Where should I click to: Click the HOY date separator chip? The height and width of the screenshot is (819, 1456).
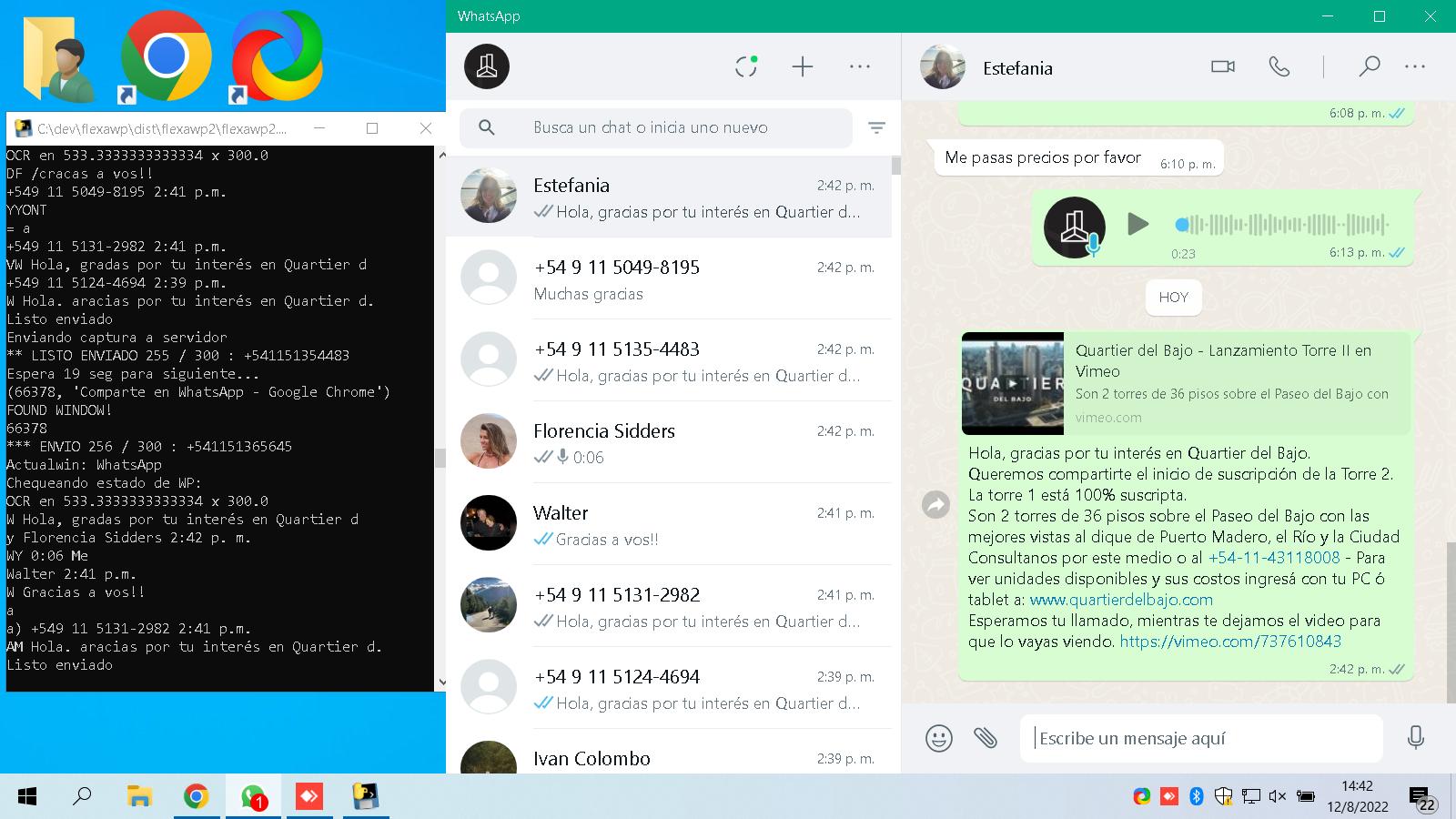point(1174,298)
